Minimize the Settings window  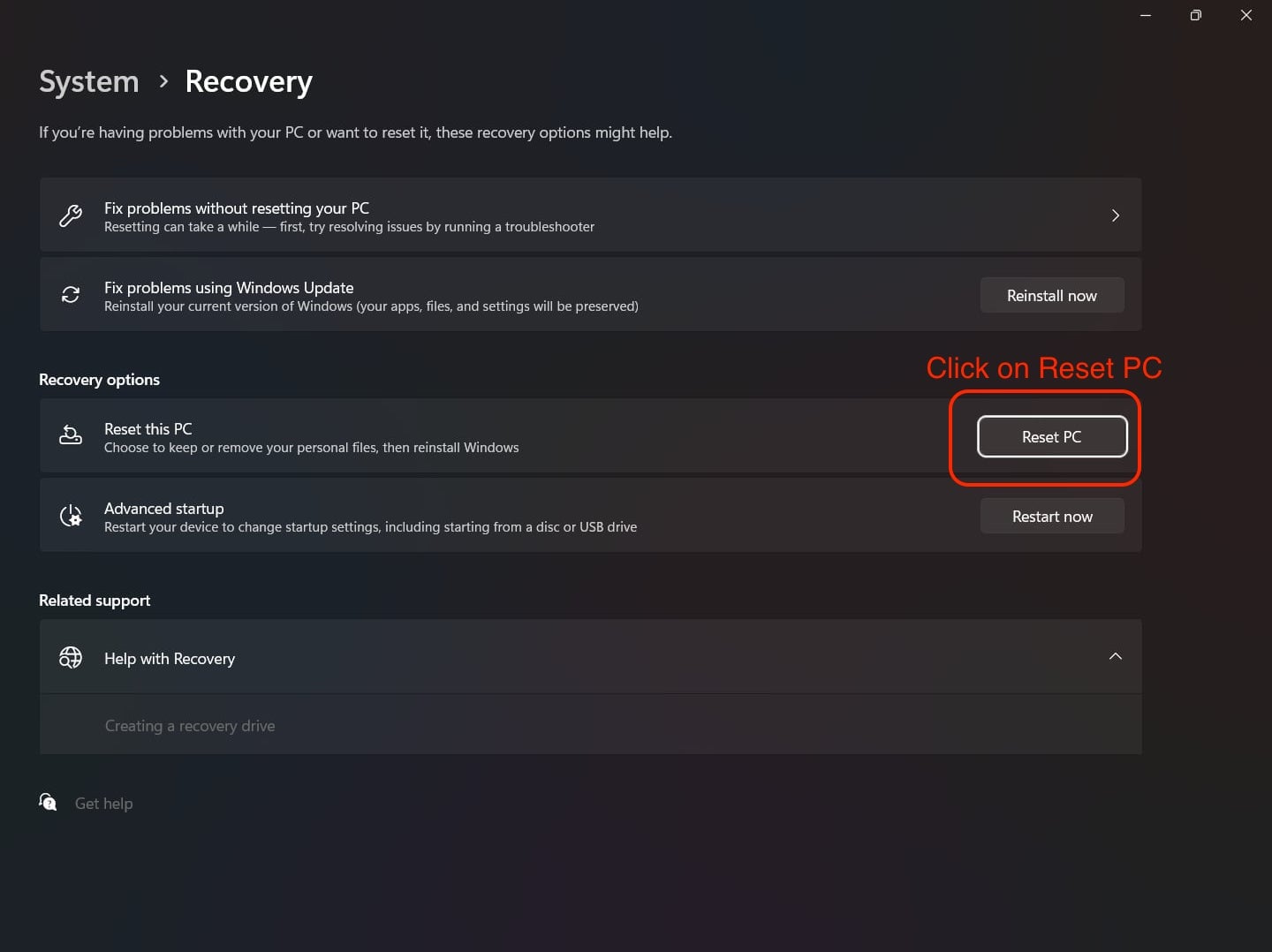click(1146, 15)
